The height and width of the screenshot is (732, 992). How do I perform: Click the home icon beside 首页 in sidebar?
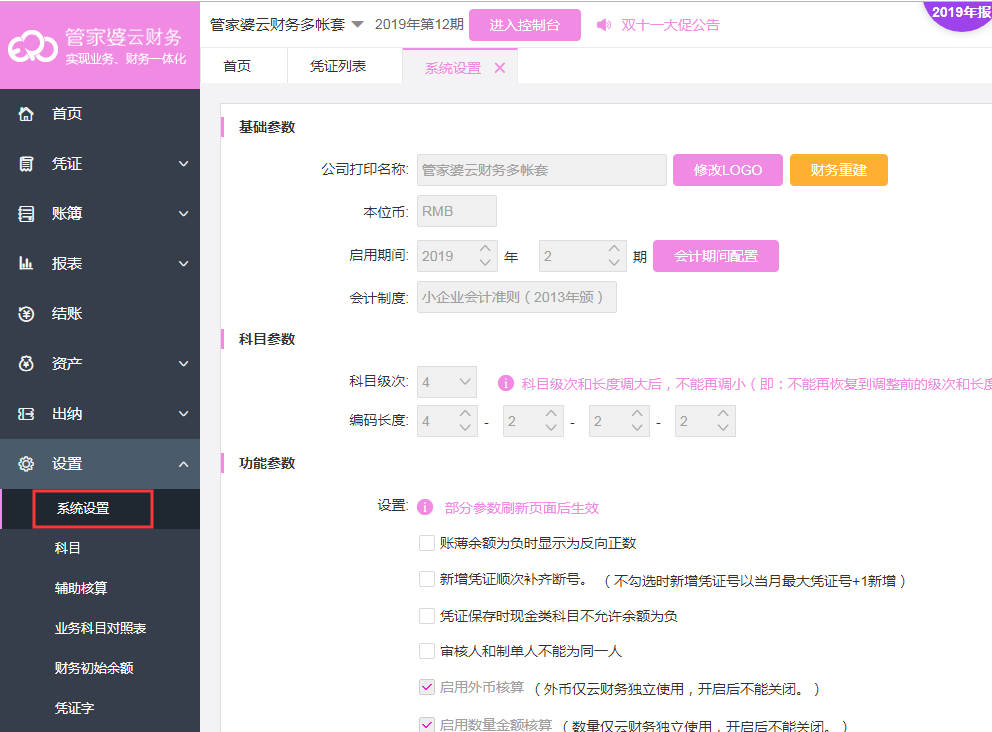(x=26, y=114)
